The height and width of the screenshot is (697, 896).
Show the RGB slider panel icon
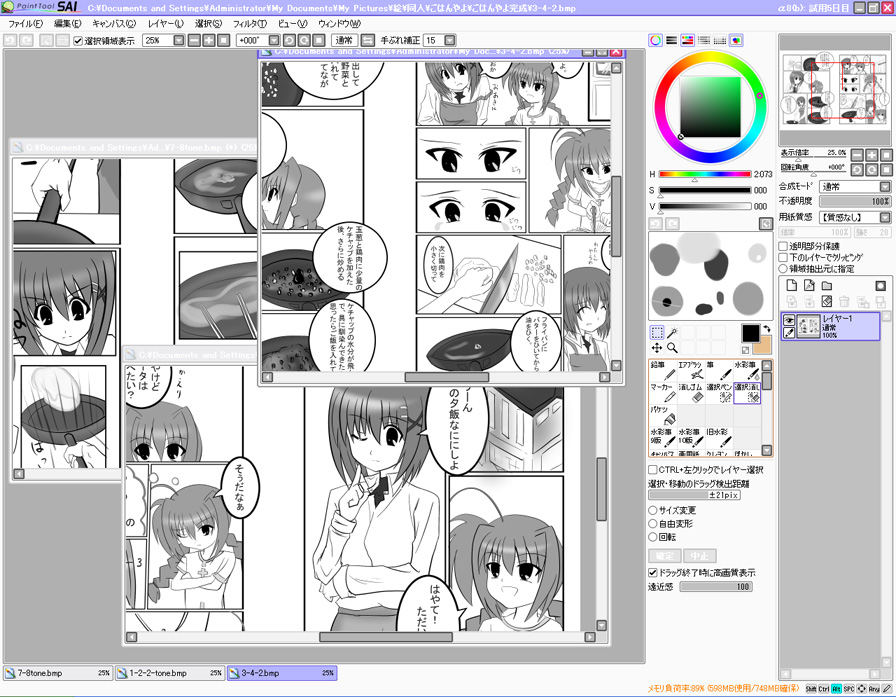click(671, 40)
